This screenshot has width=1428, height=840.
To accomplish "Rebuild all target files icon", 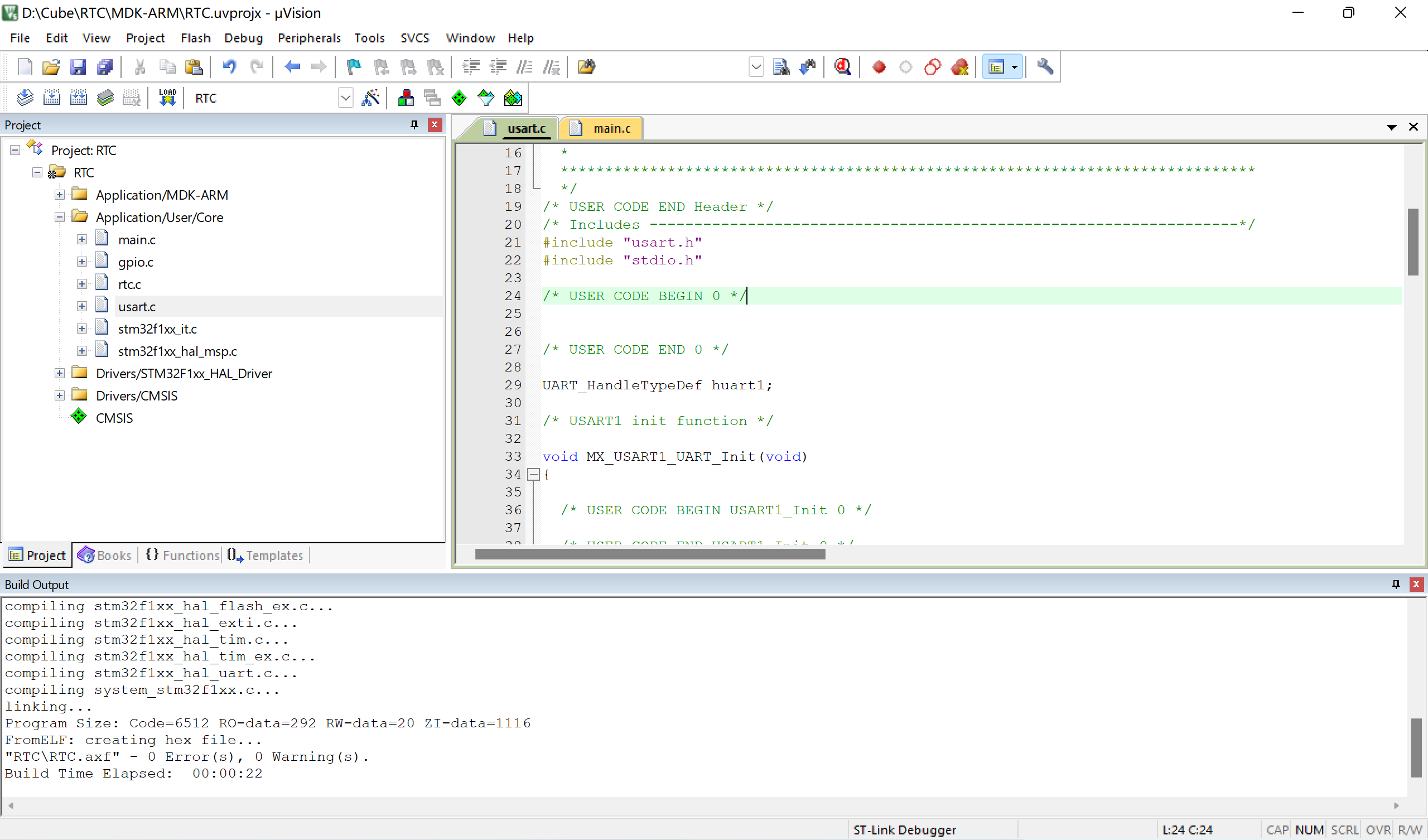I will 78,98.
